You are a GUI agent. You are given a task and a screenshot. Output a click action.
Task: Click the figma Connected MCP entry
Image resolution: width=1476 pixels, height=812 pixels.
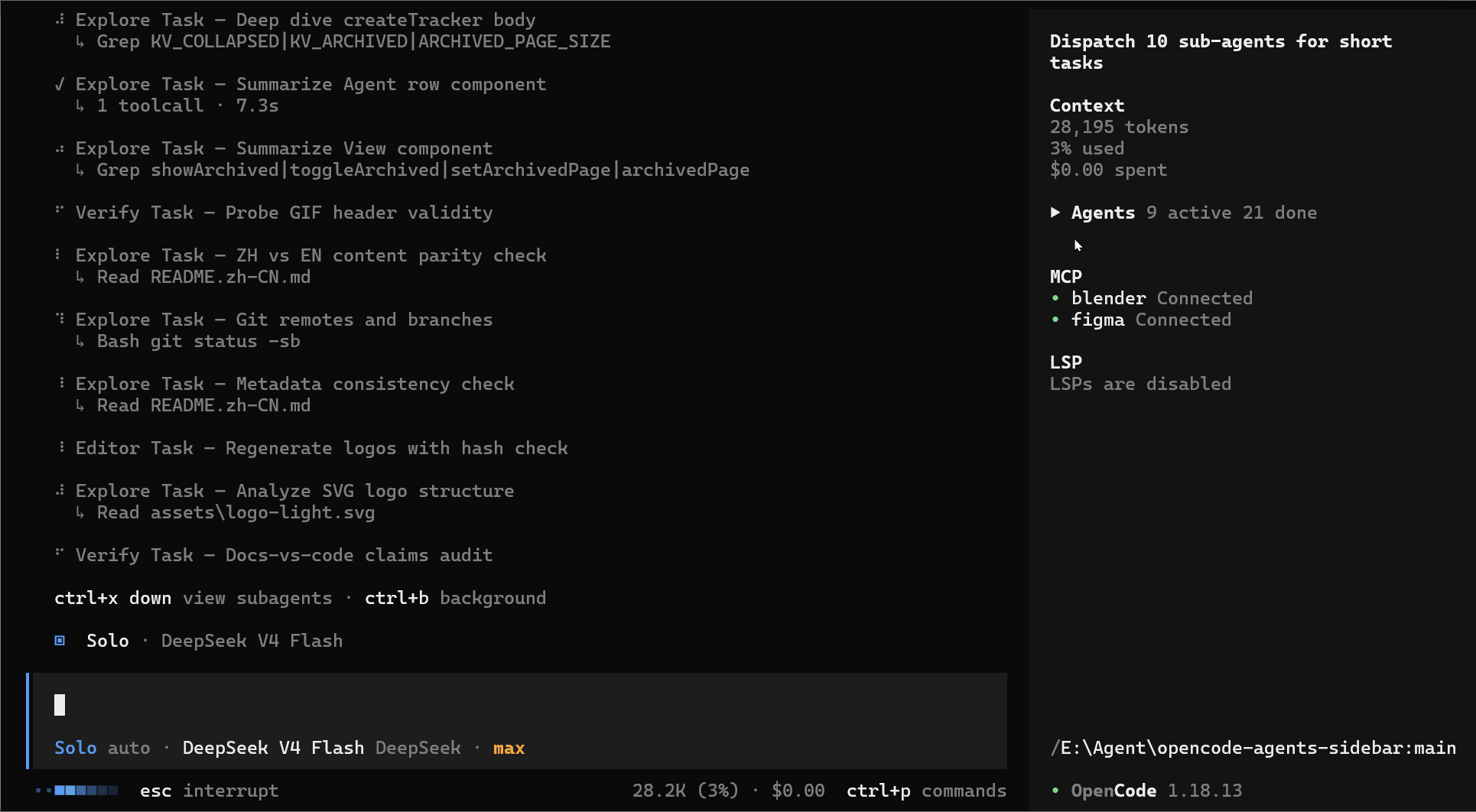tap(1151, 320)
